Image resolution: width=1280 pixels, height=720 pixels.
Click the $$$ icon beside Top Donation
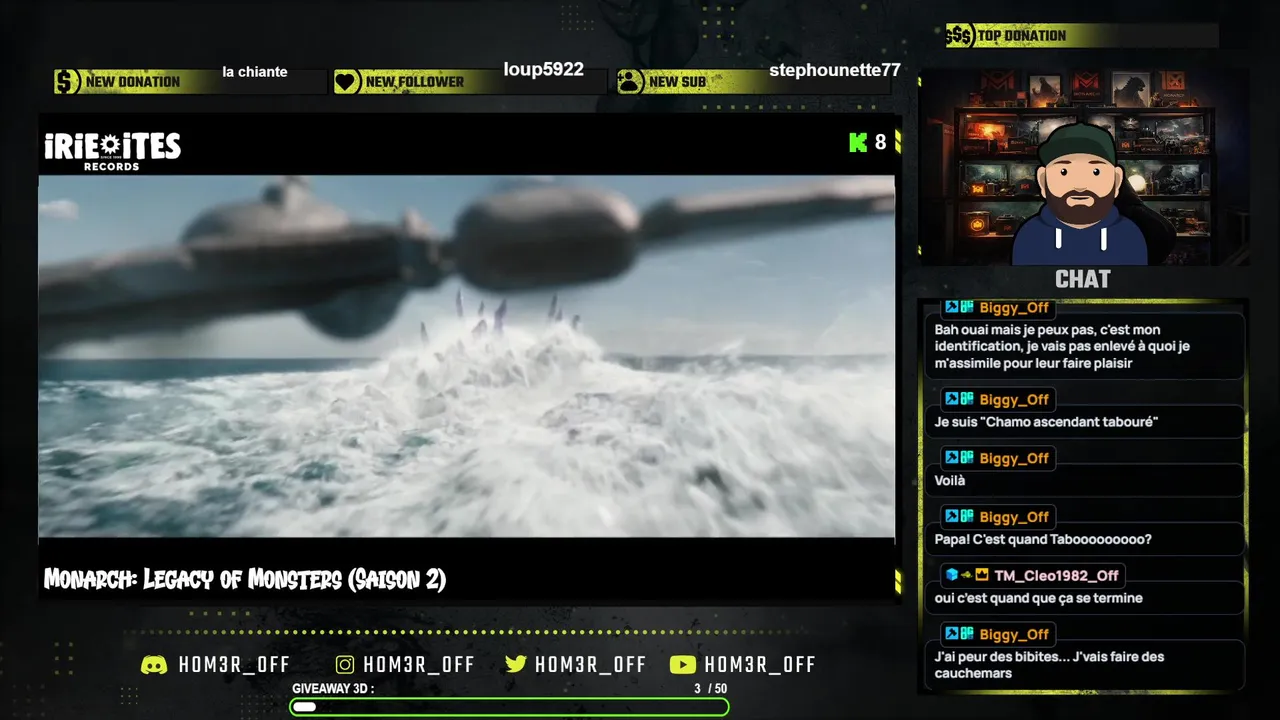click(x=959, y=36)
